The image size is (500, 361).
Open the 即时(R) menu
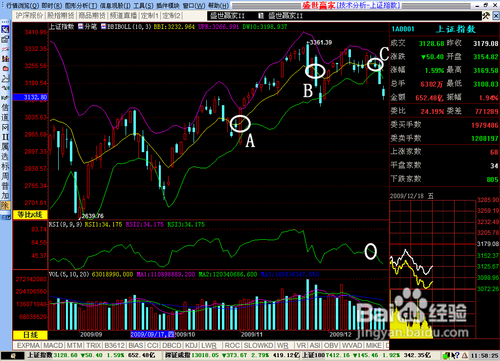(x=52, y=6)
